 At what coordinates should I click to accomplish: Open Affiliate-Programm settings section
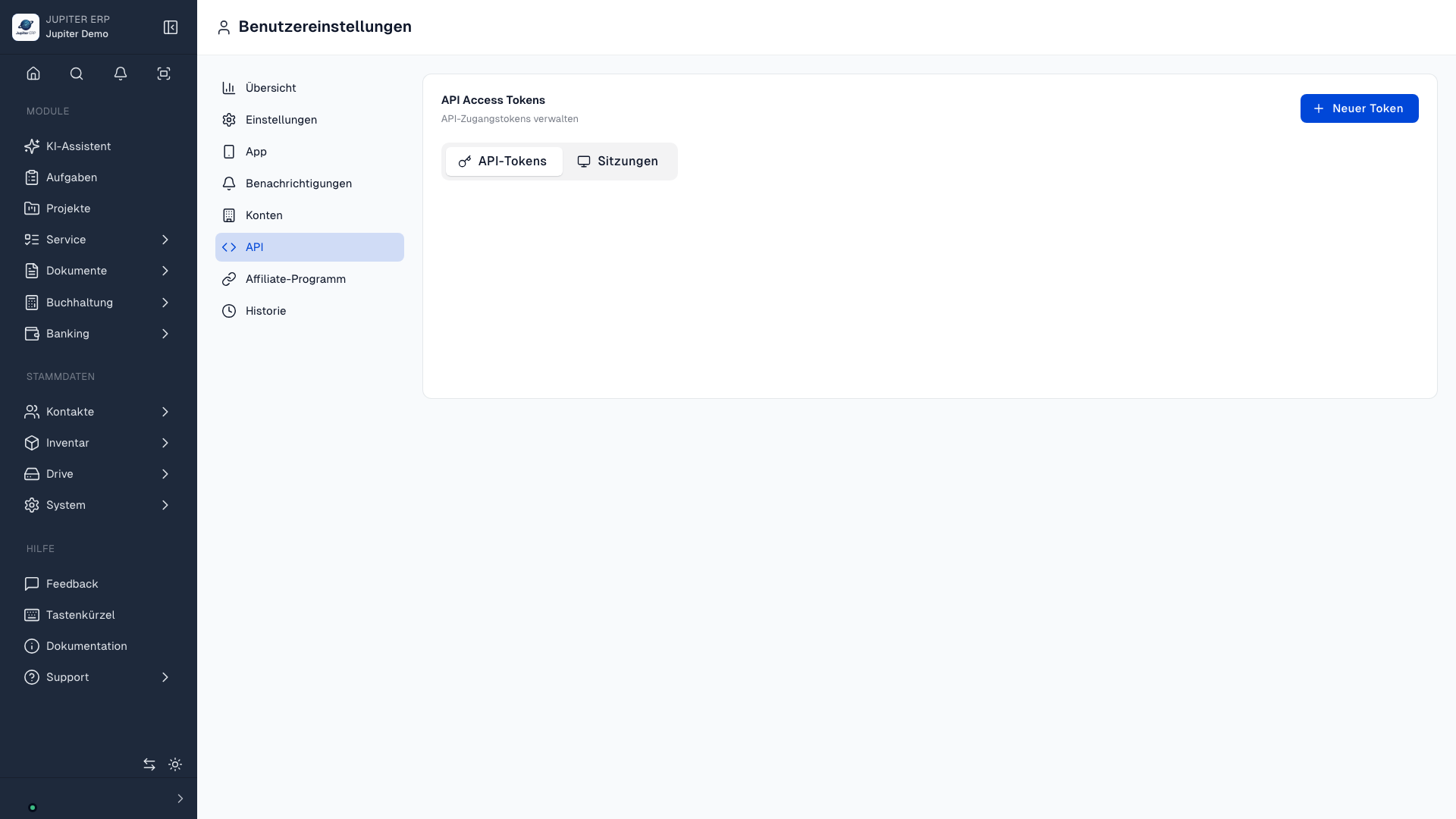pyautogui.click(x=309, y=279)
